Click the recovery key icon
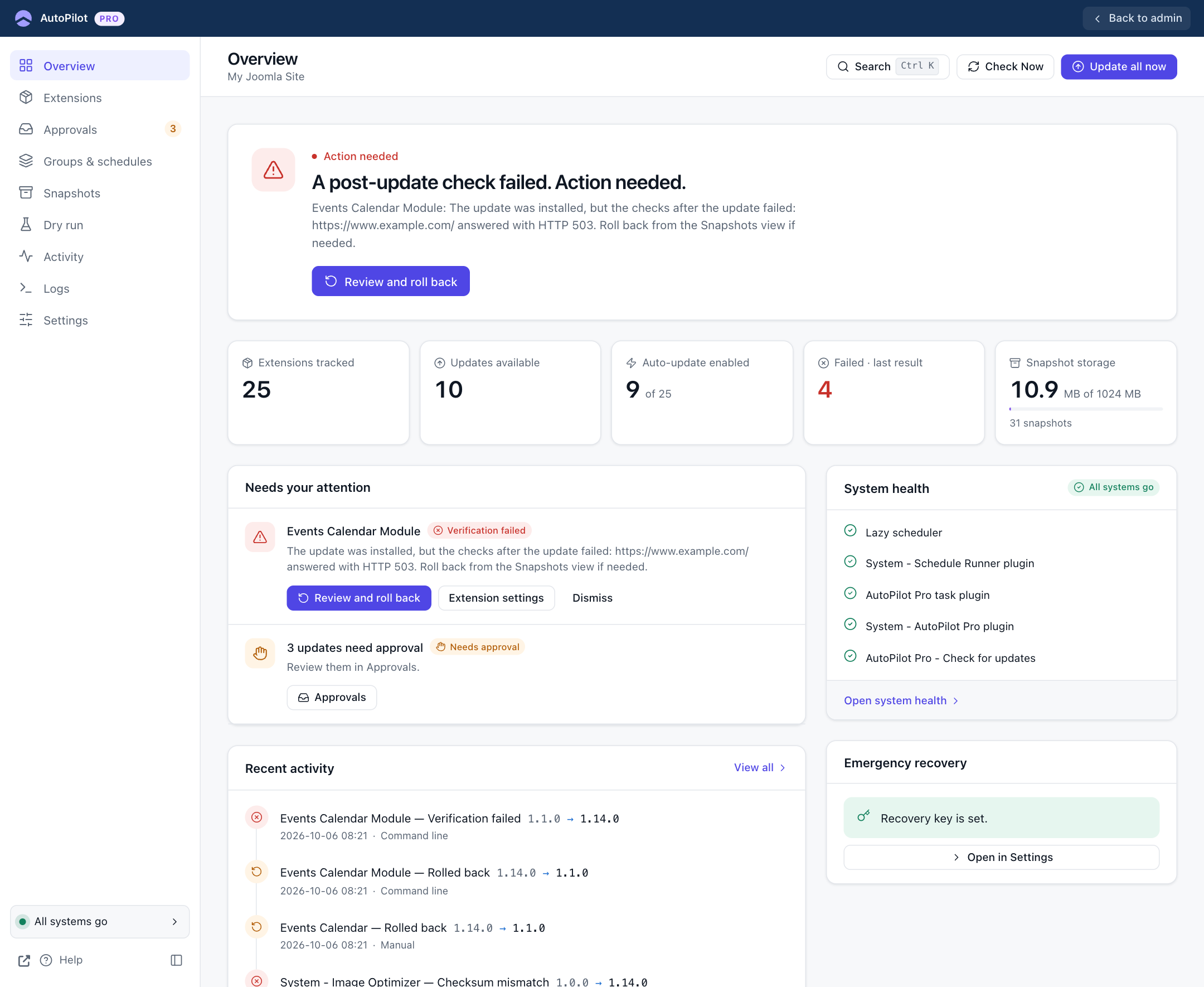This screenshot has height=987, width=1204. pos(863,816)
